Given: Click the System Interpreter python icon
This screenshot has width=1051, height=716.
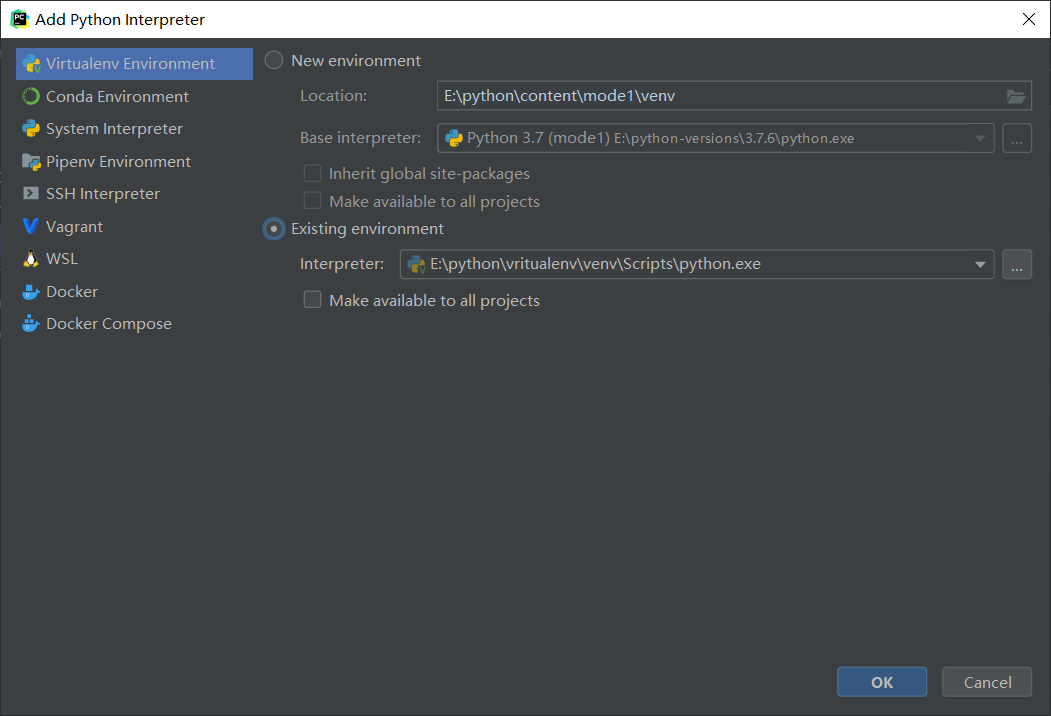Looking at the screenshot, I should coord(31,129).
